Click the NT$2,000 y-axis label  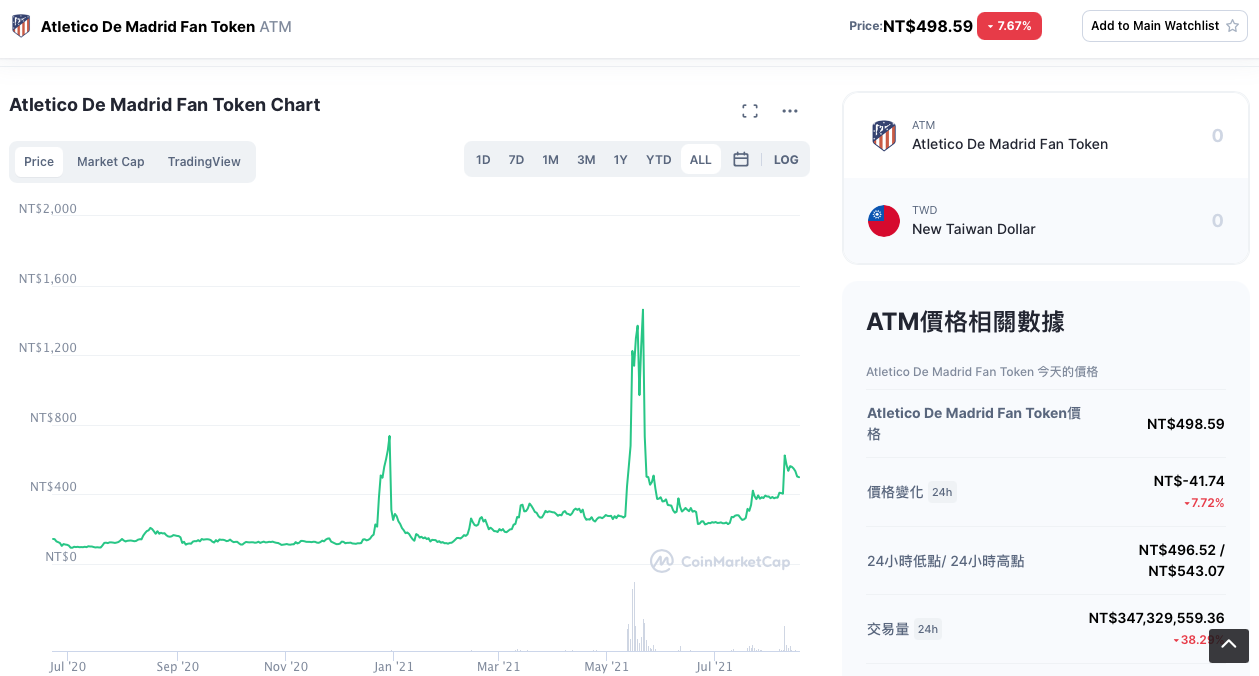pyautogui.click(x=48, y=209)
